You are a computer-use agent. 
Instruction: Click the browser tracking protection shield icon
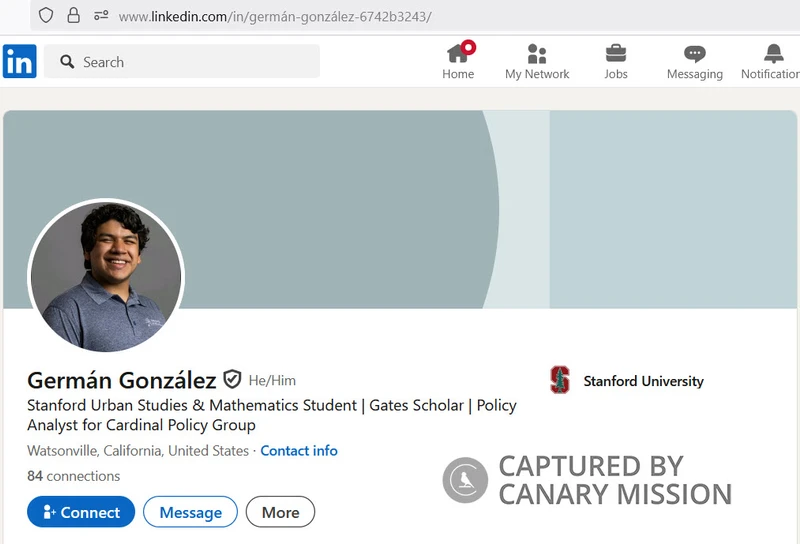pyautogui.click(x=46, y=15)
